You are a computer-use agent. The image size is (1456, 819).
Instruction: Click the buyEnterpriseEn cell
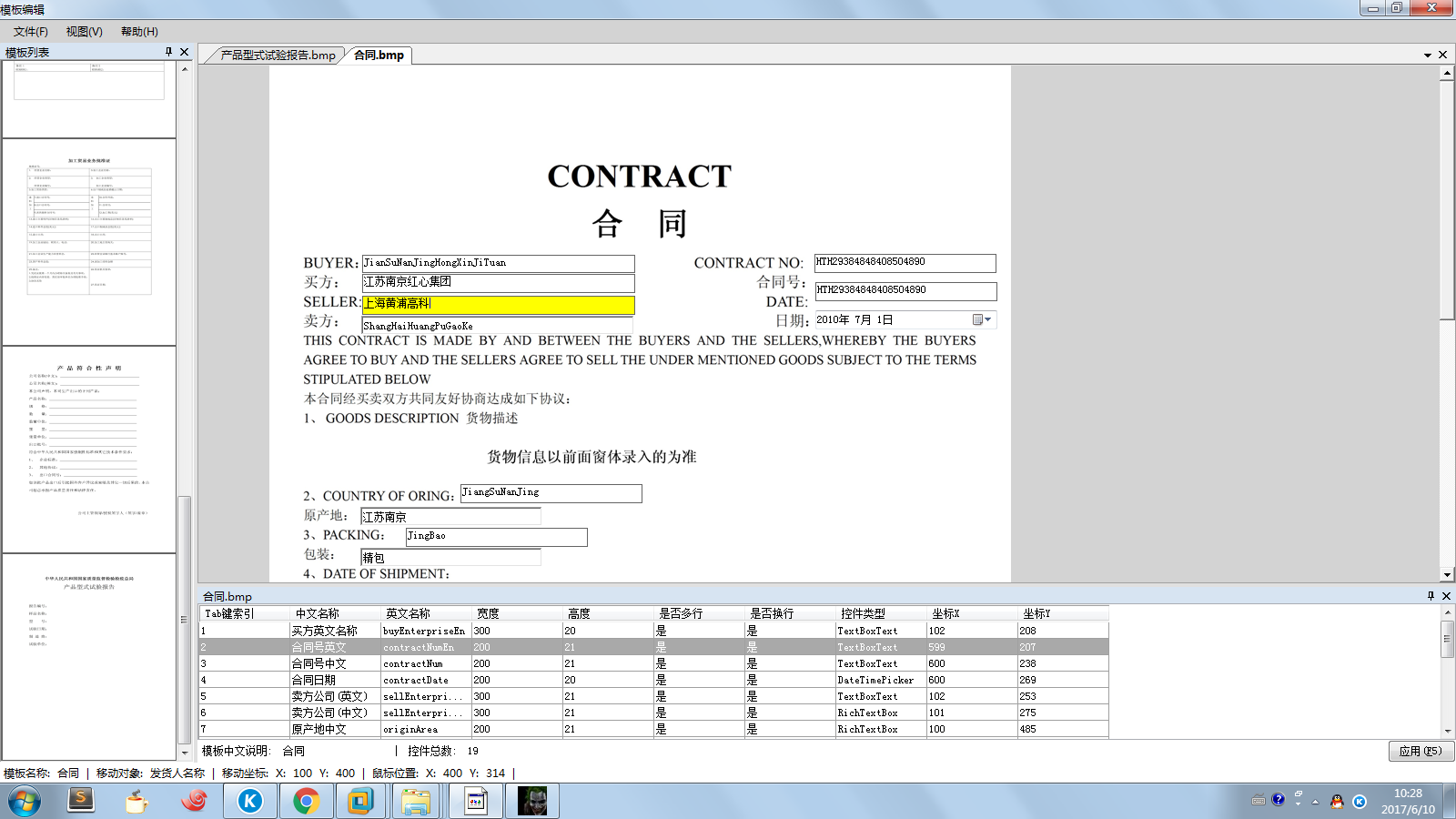tap(426, 631)
